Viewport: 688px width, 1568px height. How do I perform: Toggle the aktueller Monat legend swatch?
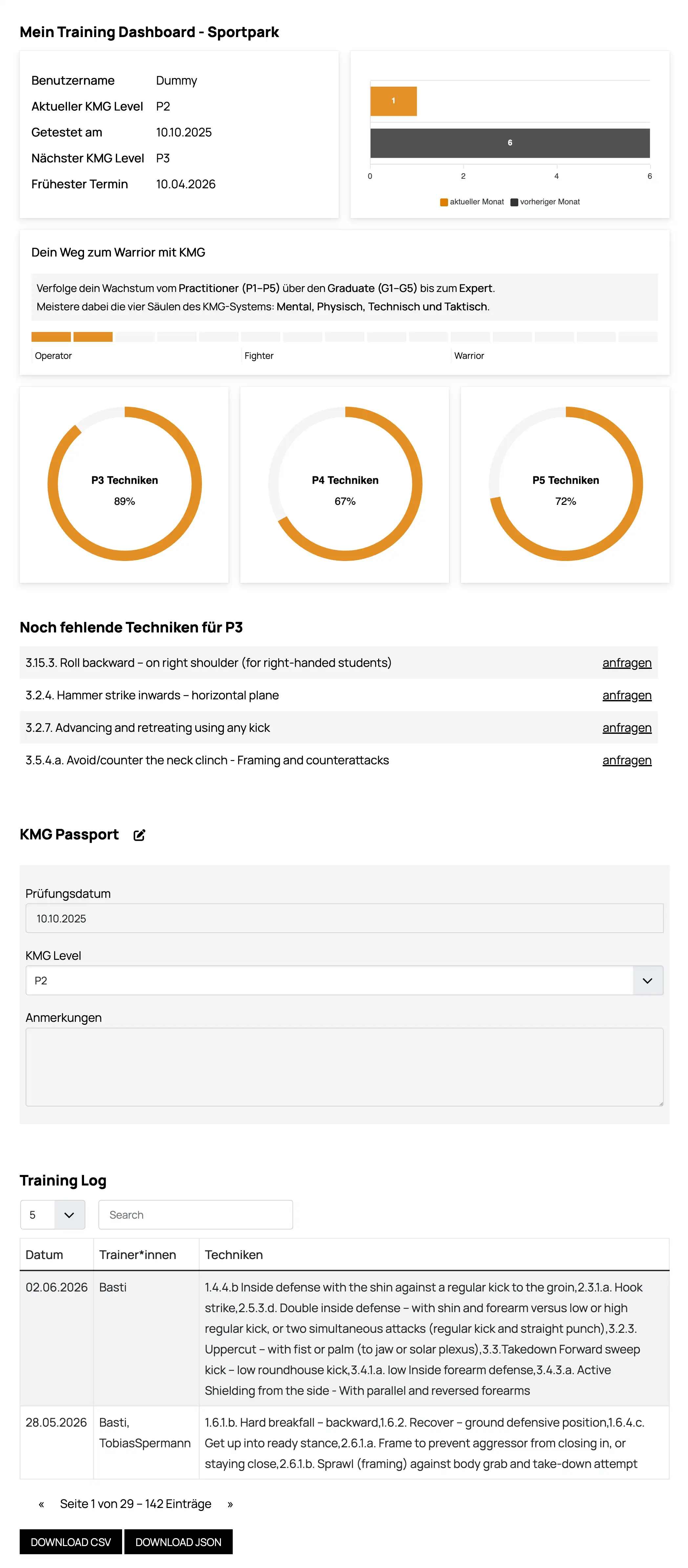(x=444, y=202)
